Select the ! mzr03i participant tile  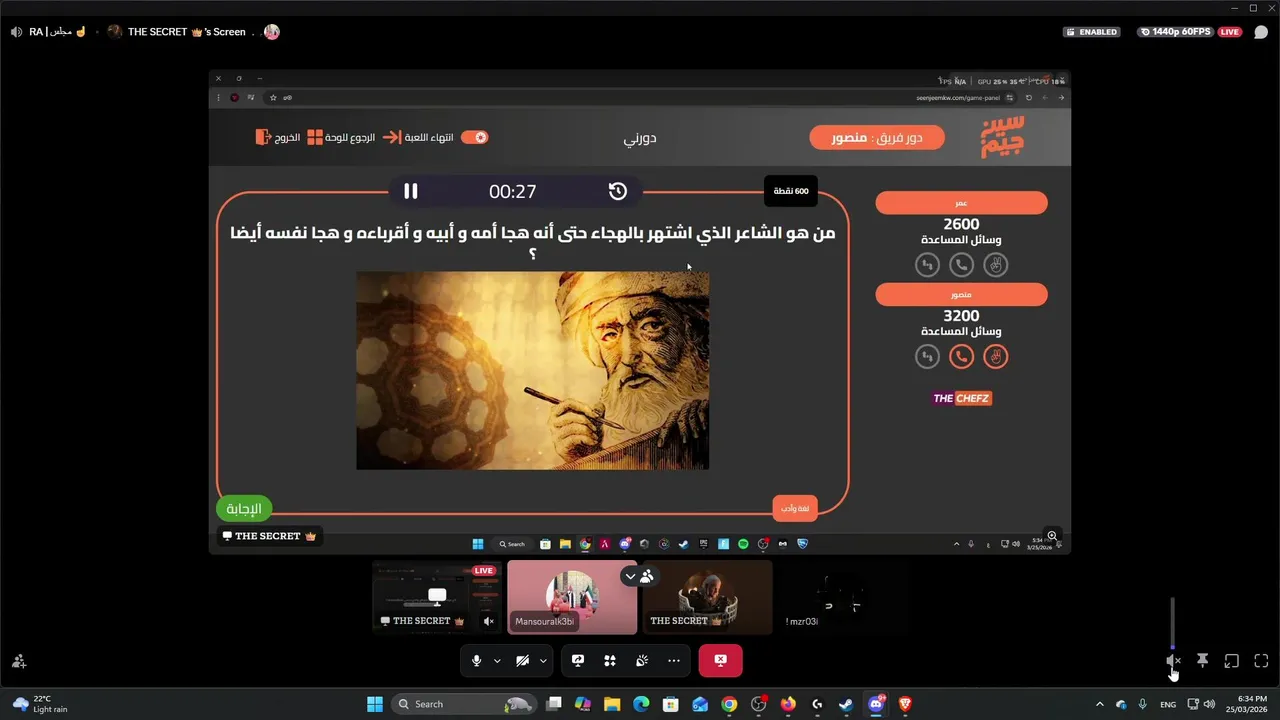pos(842,597)
